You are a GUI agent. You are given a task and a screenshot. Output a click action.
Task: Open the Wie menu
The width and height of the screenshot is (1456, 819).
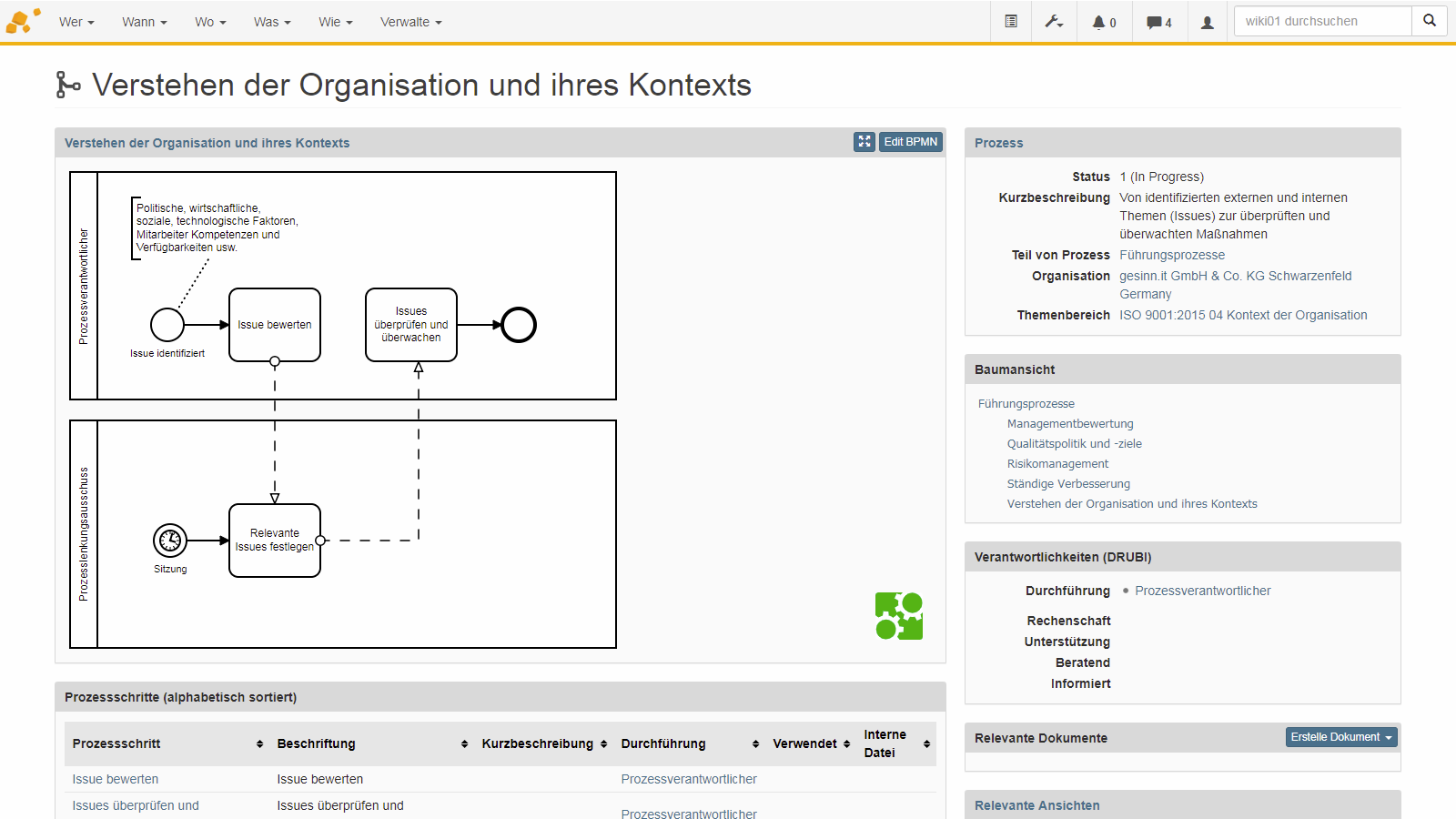click(336, 22)
